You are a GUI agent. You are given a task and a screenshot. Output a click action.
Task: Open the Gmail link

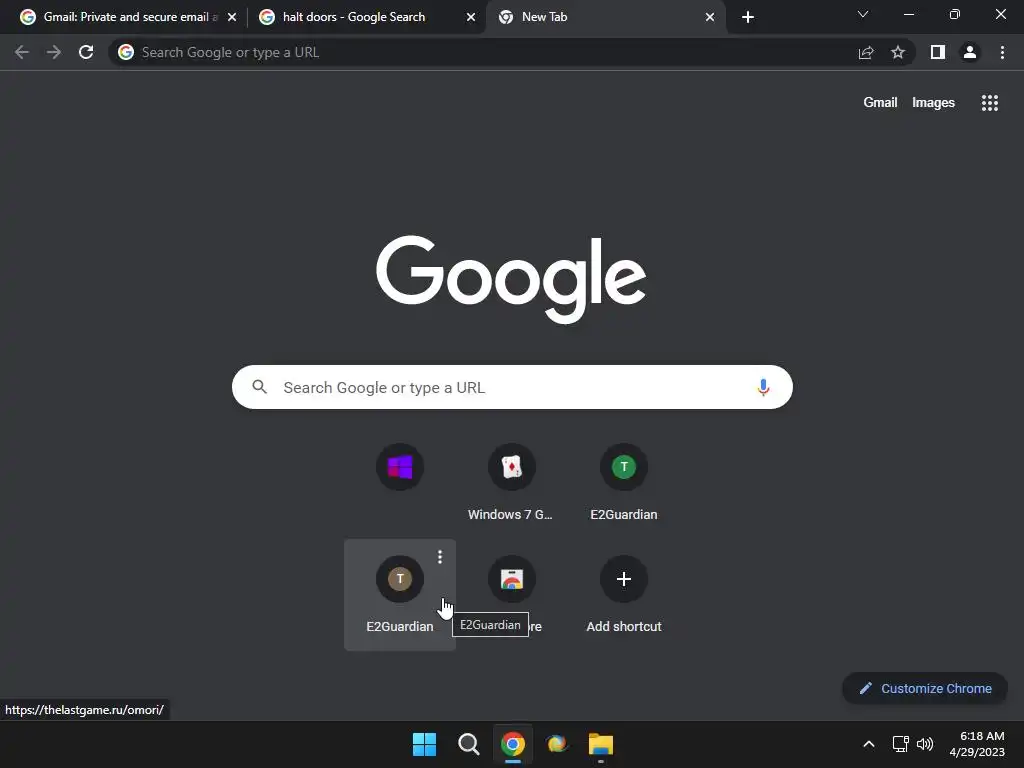[x=880, y=103]
